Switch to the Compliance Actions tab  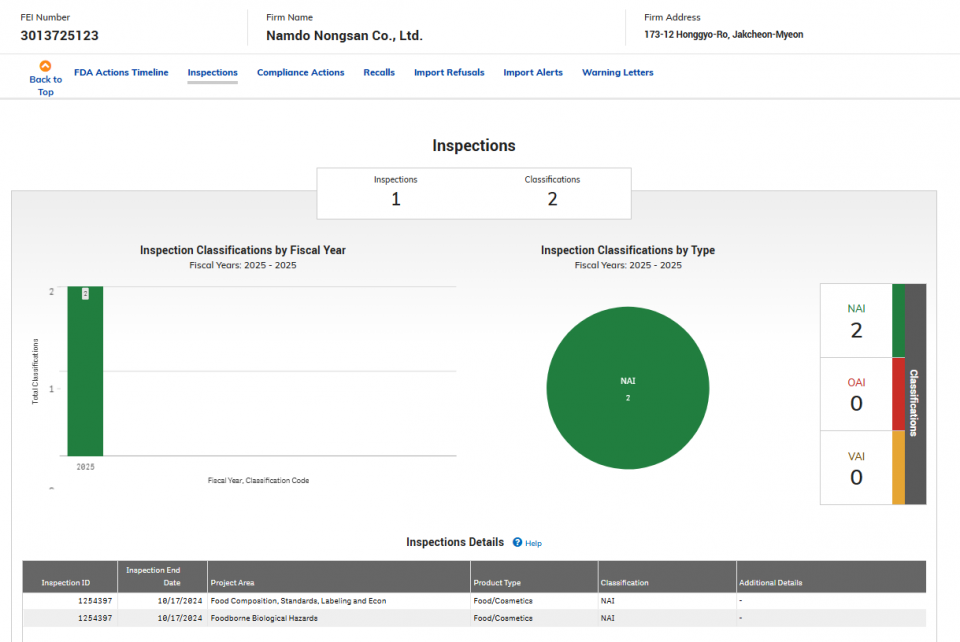tap(301, 72)
